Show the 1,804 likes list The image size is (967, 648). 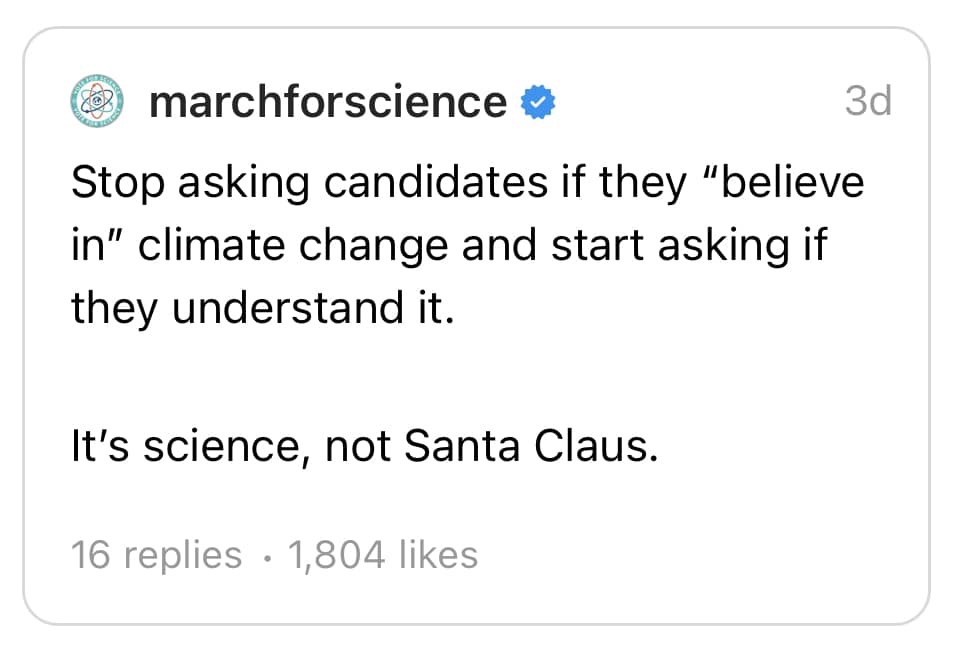tap(382, 555)
